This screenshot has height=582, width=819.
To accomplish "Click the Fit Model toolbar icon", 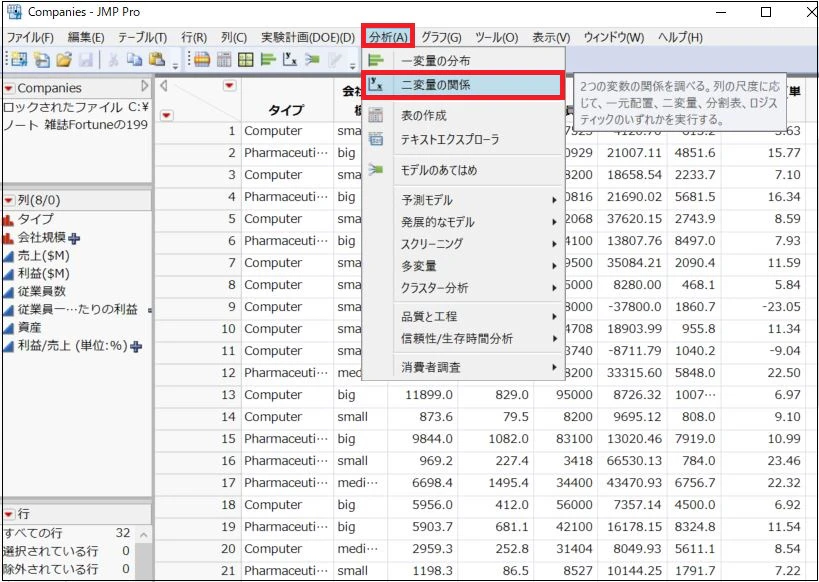I will [x=312, y=60].
